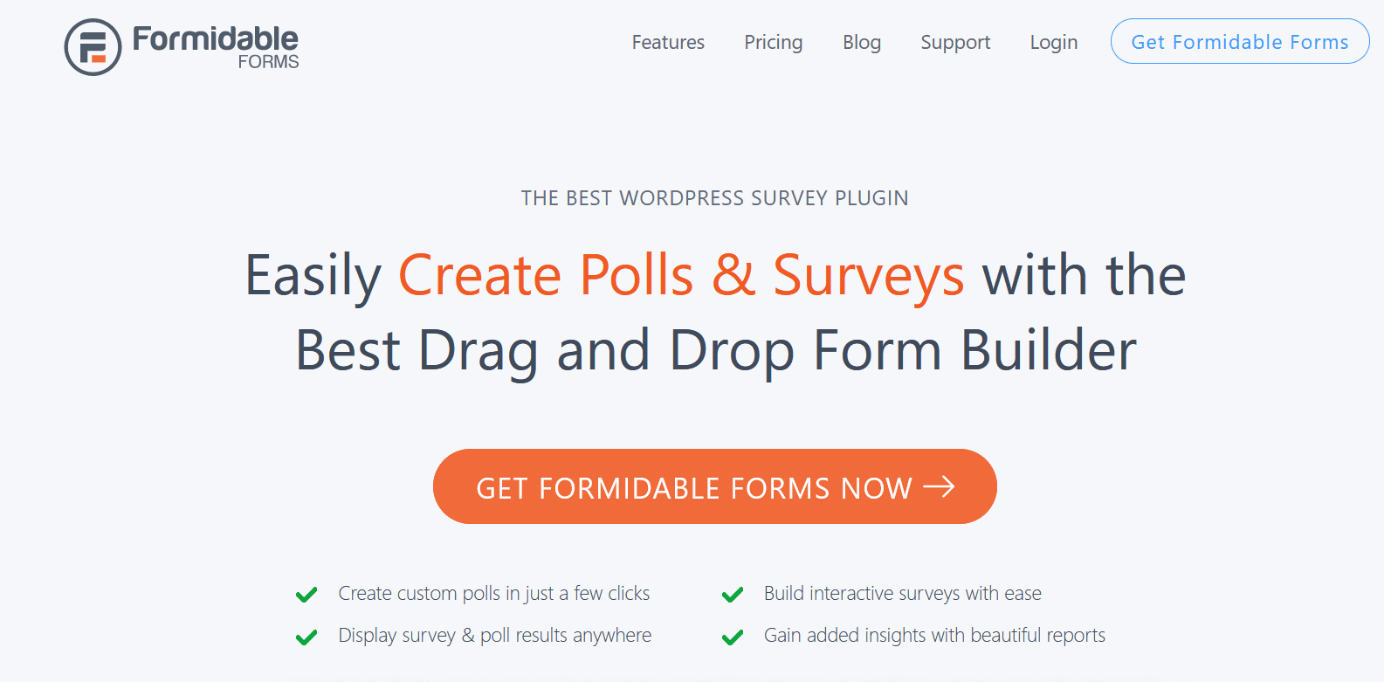Open the Pricing page
The image size is (1384, 682).
[x=773, y=42]
